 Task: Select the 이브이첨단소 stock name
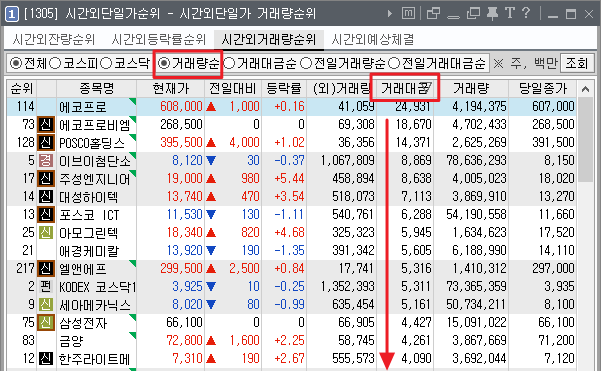[x=95, y=161]
